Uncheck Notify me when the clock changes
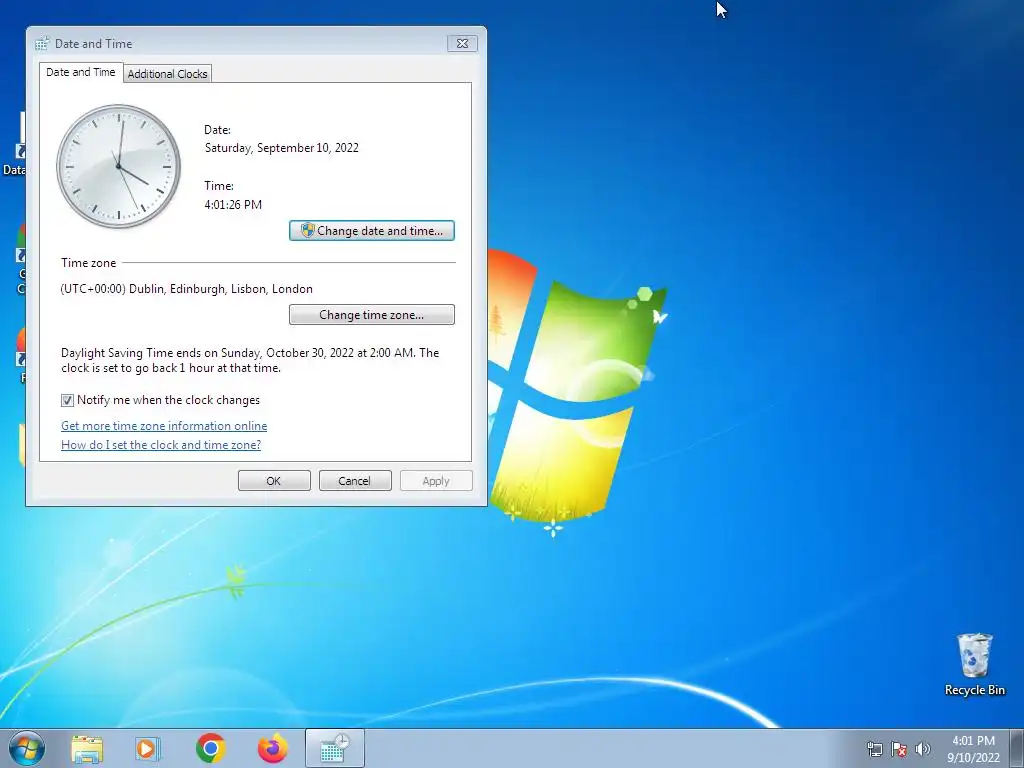This screenshot has width=1024, height=768. [67, 400]
